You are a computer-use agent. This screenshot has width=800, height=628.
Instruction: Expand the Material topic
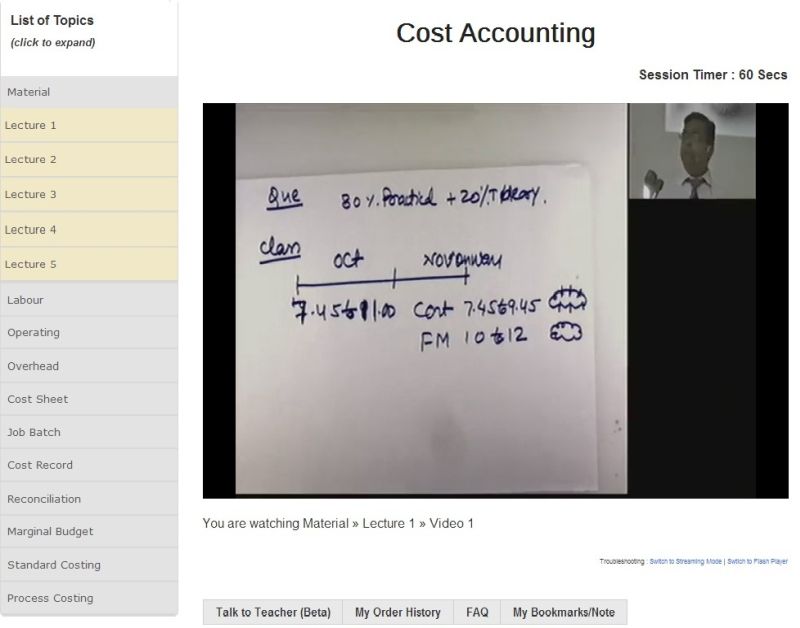click(x=89, y=92)
